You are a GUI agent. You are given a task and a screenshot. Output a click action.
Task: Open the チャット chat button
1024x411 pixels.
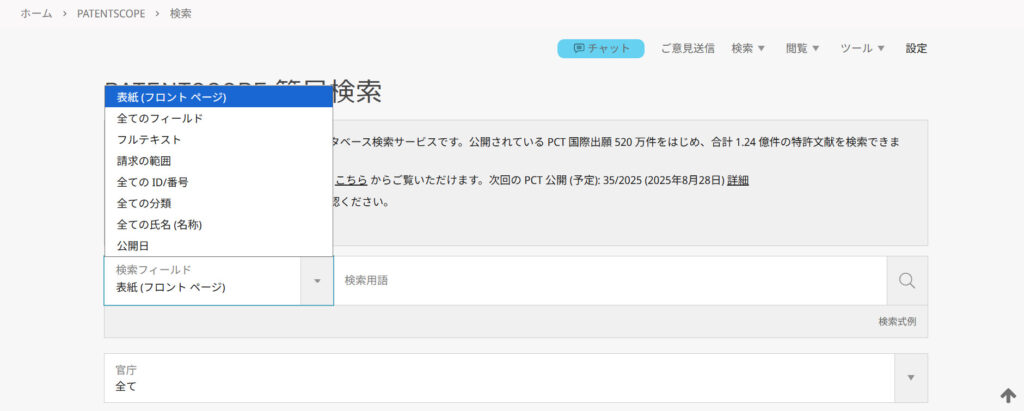click(x=601, y=48)
